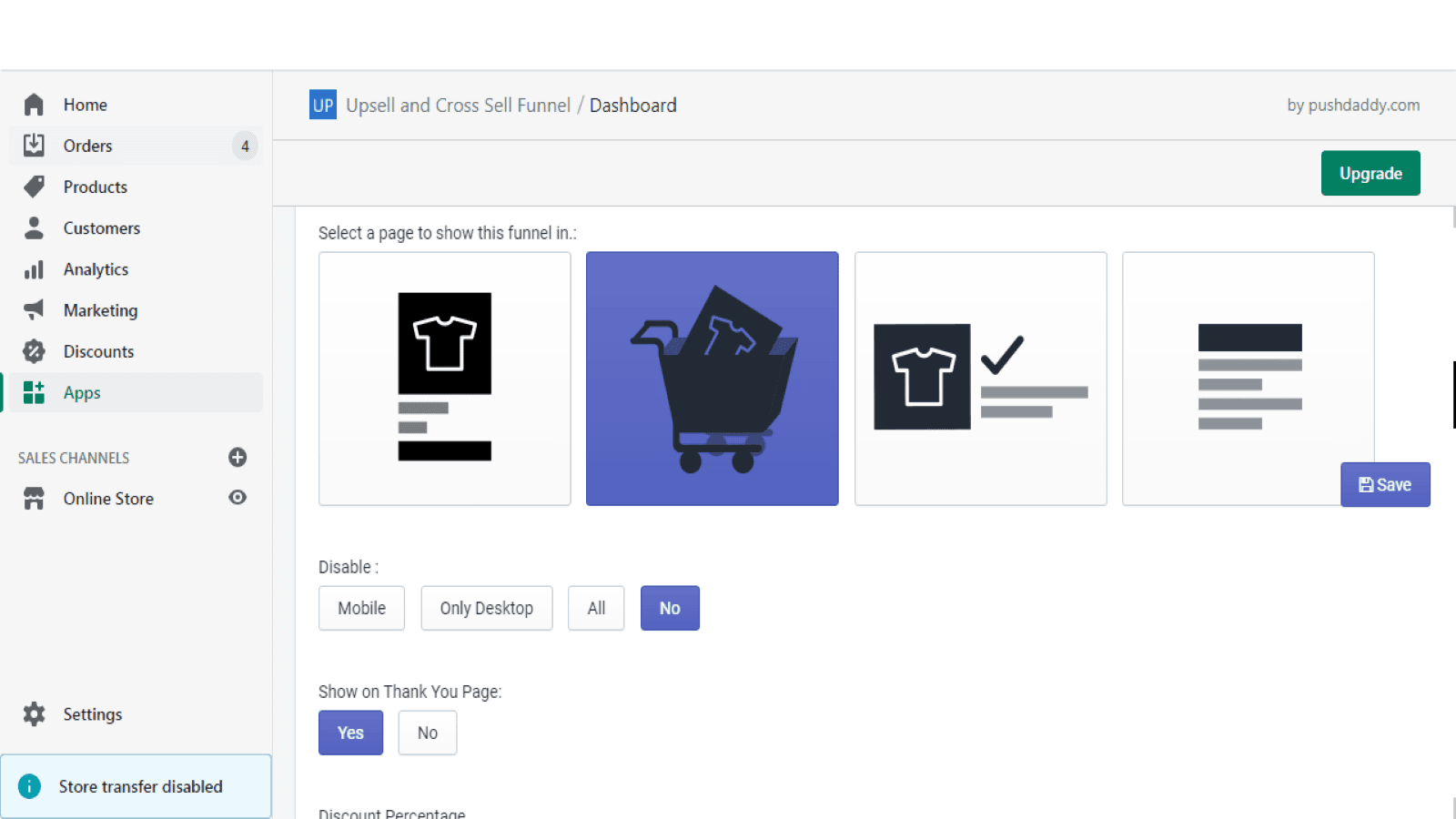Open the Discounts section

(x=98, y=350)
